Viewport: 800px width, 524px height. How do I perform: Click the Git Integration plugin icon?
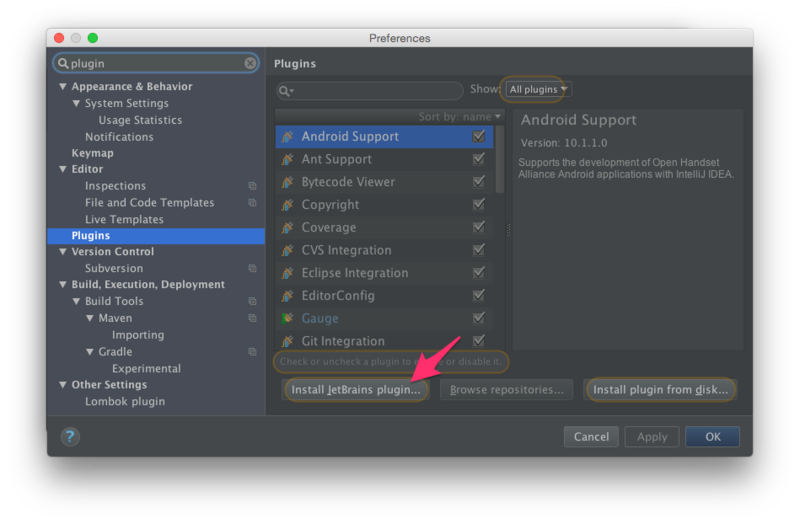pos(287,341)
